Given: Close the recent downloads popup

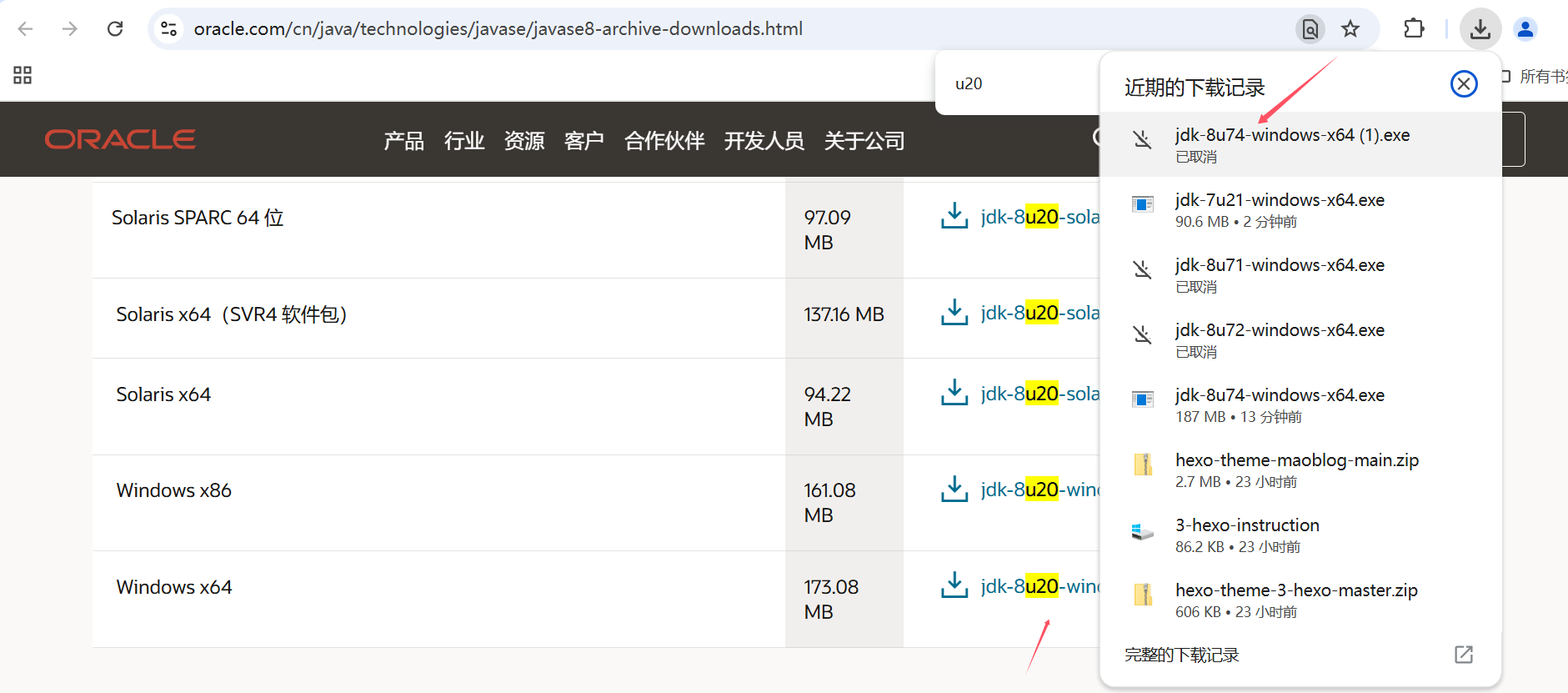Looking at the screenshot, I should pyautogui.click(x=1464, y=83).
